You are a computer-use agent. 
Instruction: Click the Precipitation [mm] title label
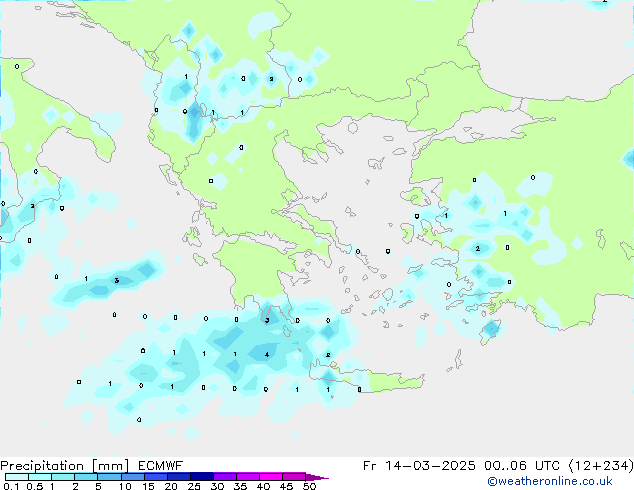point(62,466)
